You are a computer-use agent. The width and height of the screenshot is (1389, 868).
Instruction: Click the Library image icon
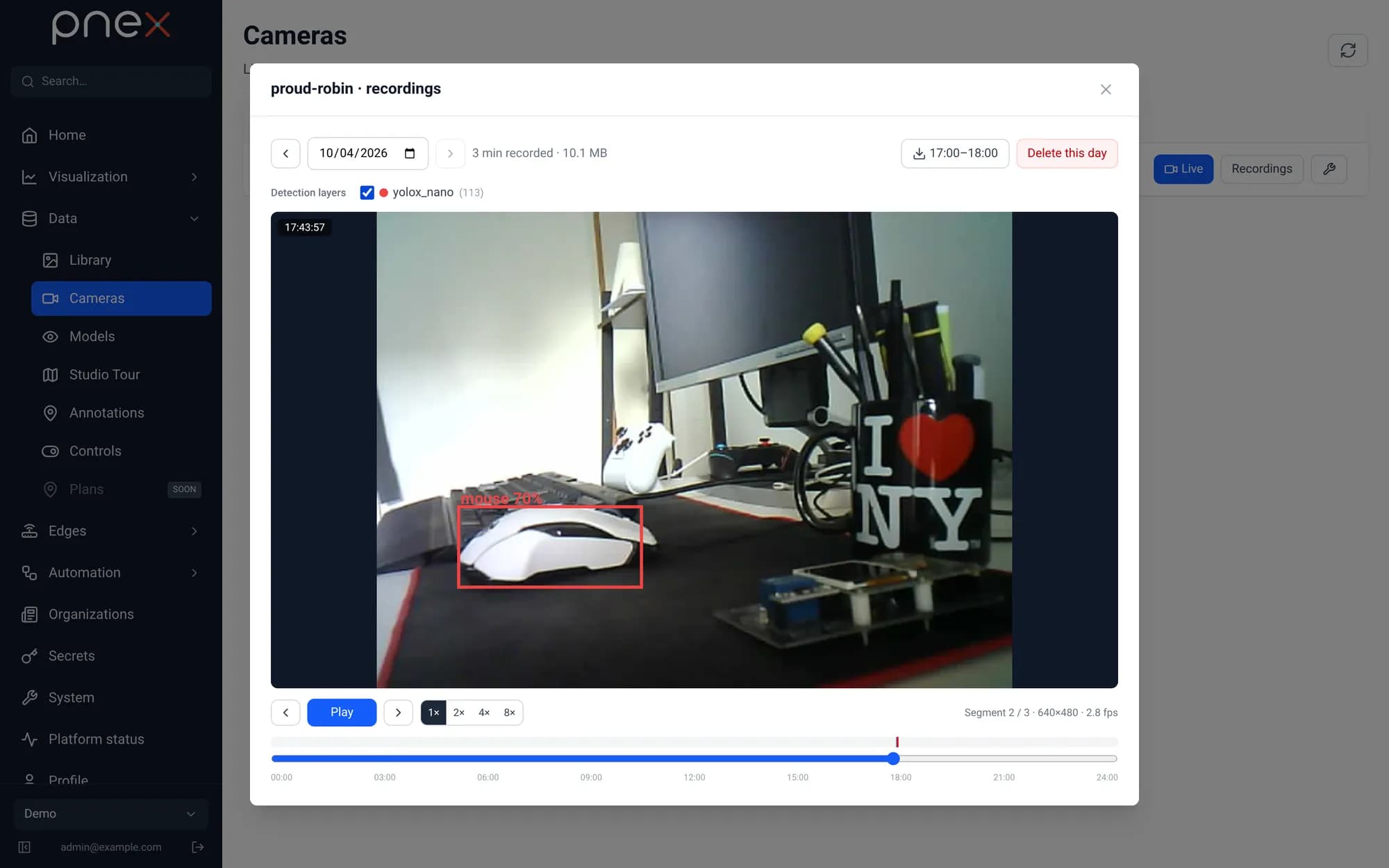50,260
